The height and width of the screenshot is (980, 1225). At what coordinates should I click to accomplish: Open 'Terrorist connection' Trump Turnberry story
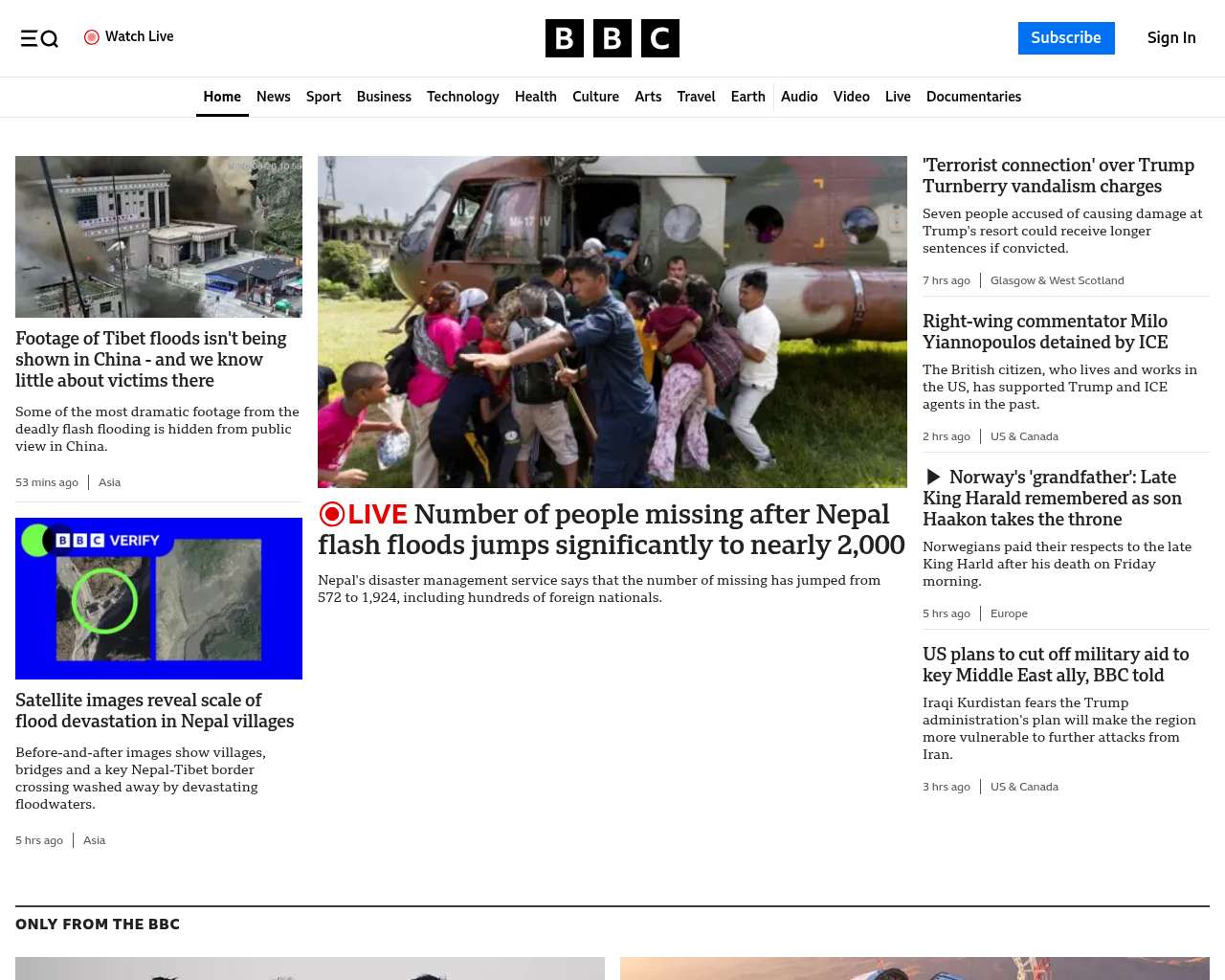(1058, 175)
